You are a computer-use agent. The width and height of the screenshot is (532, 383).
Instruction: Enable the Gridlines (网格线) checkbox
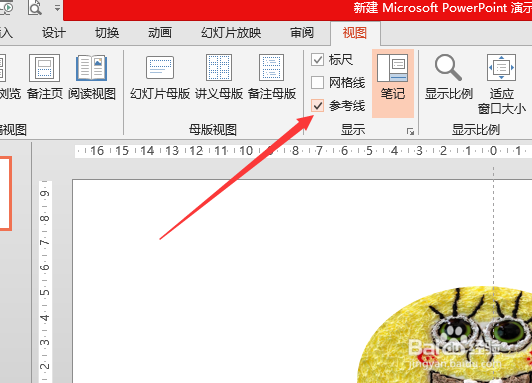point(317,82)
